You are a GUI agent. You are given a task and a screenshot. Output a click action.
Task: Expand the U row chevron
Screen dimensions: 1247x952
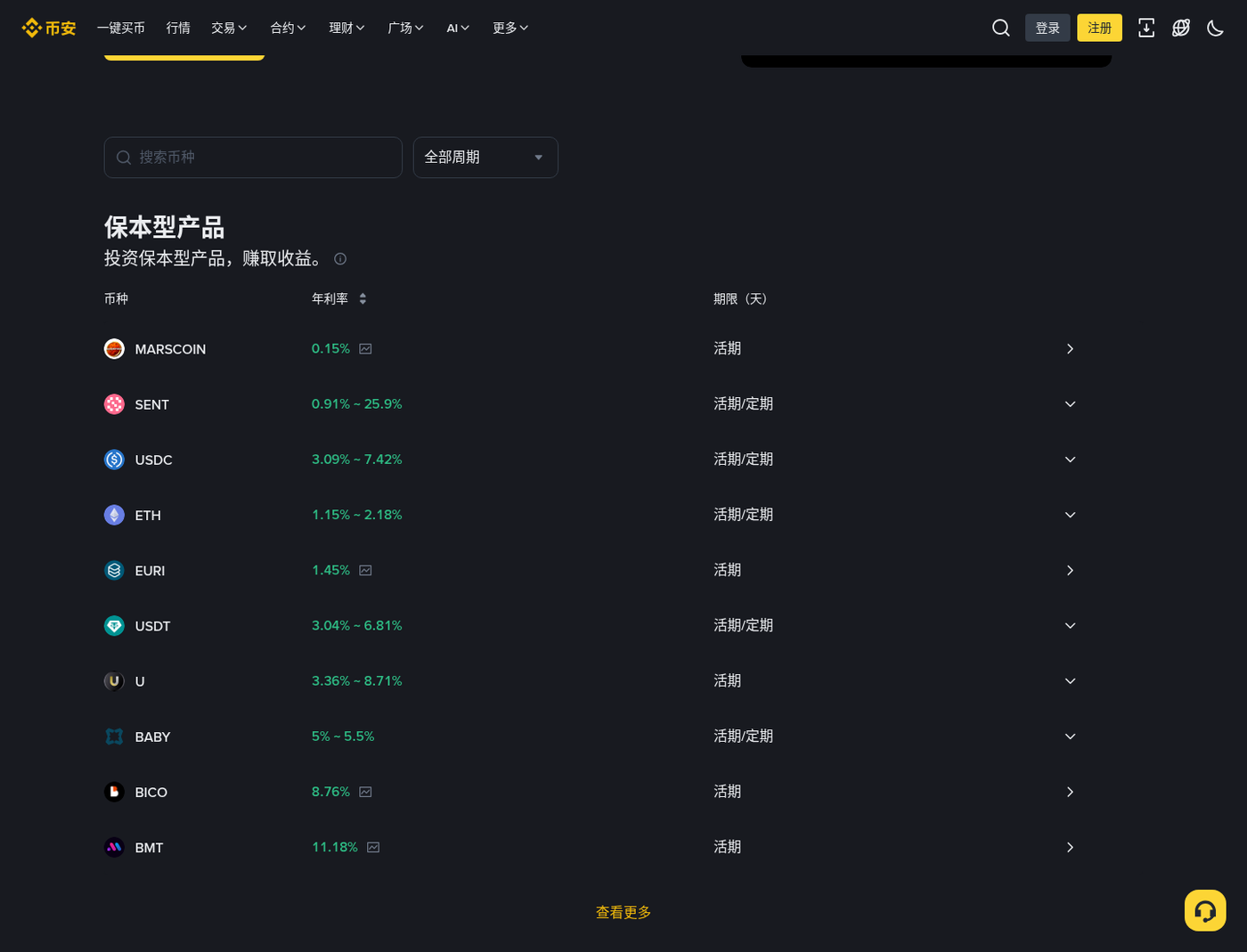[x=1070, y=681]
